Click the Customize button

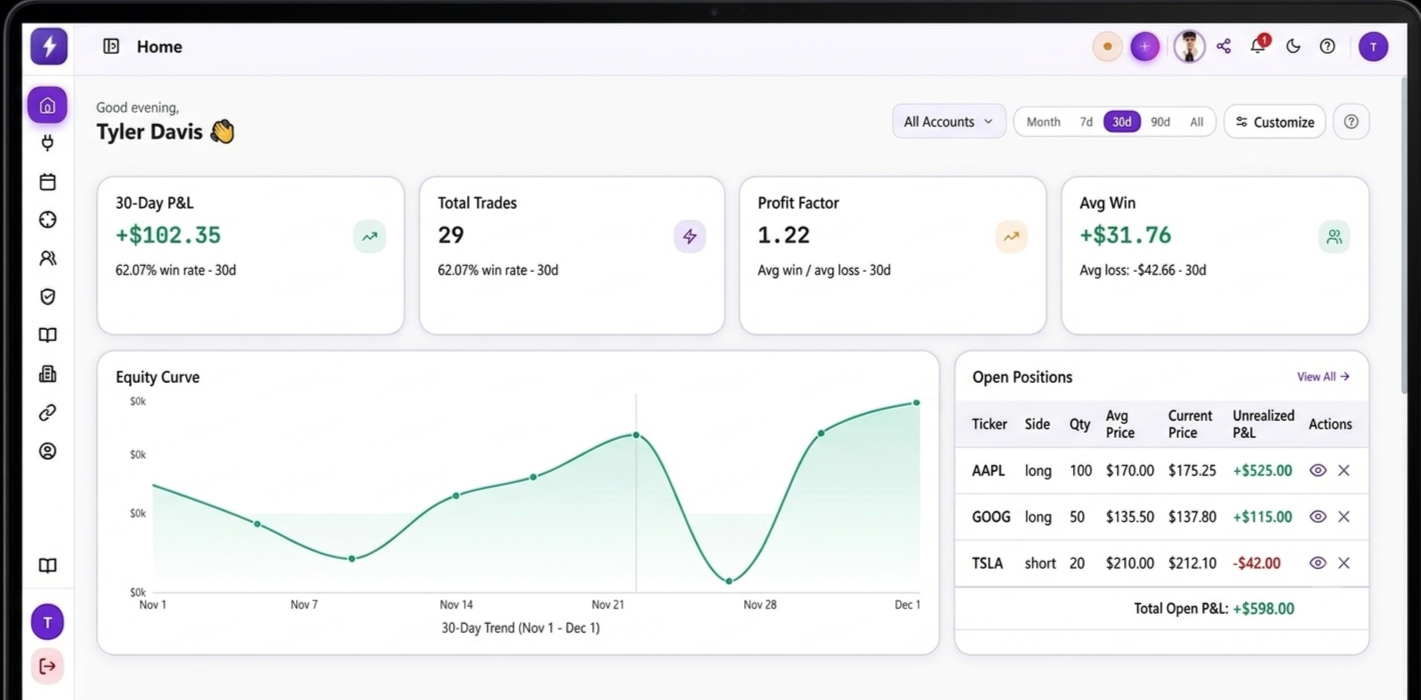coord(1275,122)
